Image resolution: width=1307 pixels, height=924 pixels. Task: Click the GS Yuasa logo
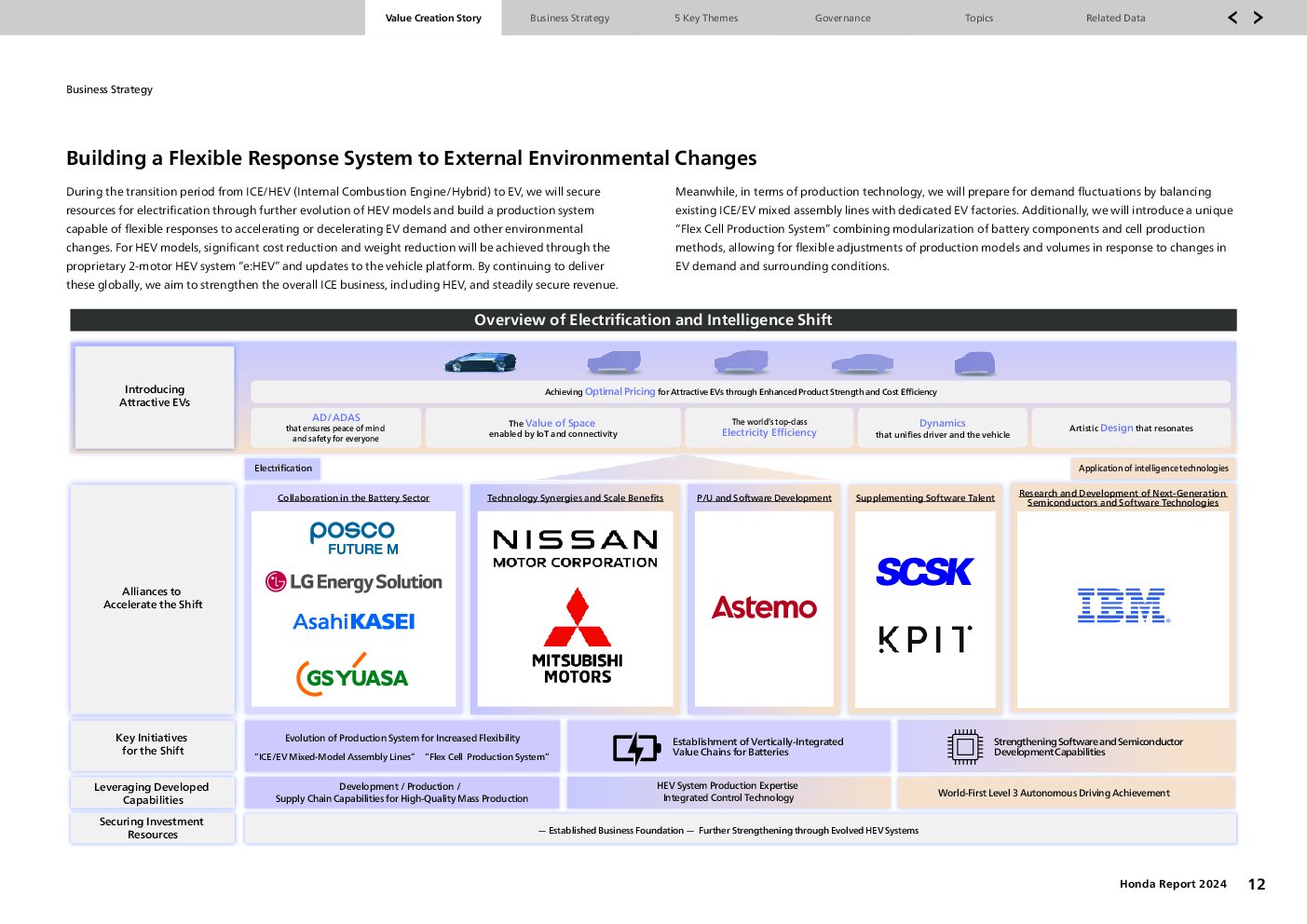pos(353,674)
